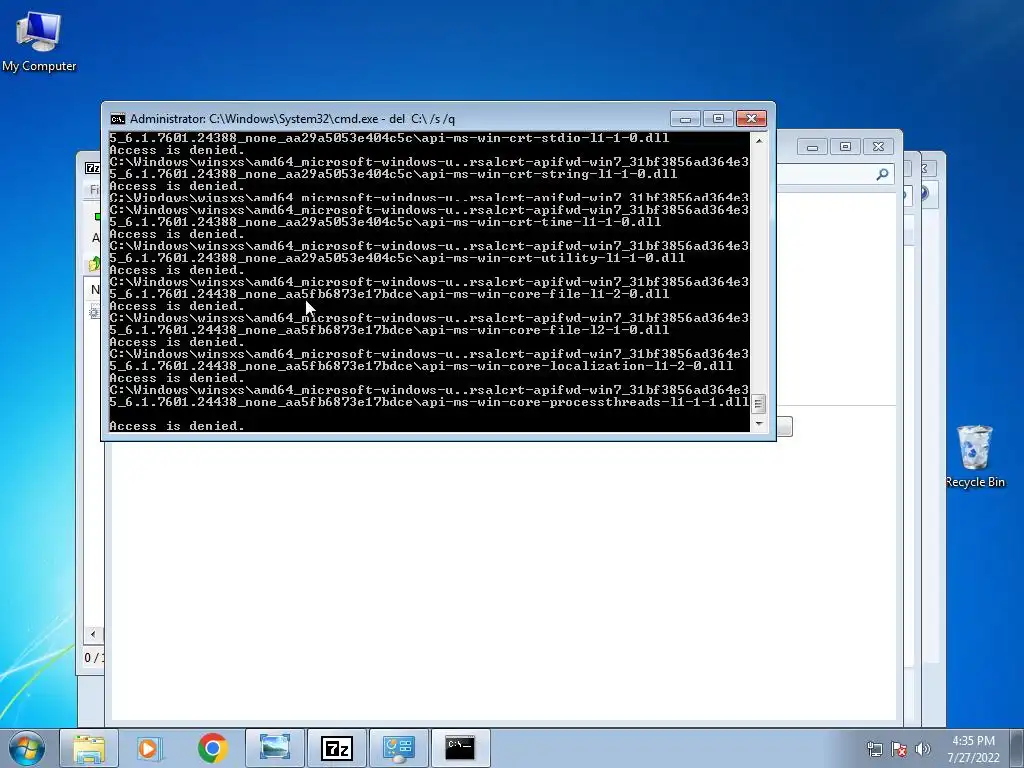Switch to the picture viewer taskbar item
The height and width of the screenshot is (768, 1024).
274,748
